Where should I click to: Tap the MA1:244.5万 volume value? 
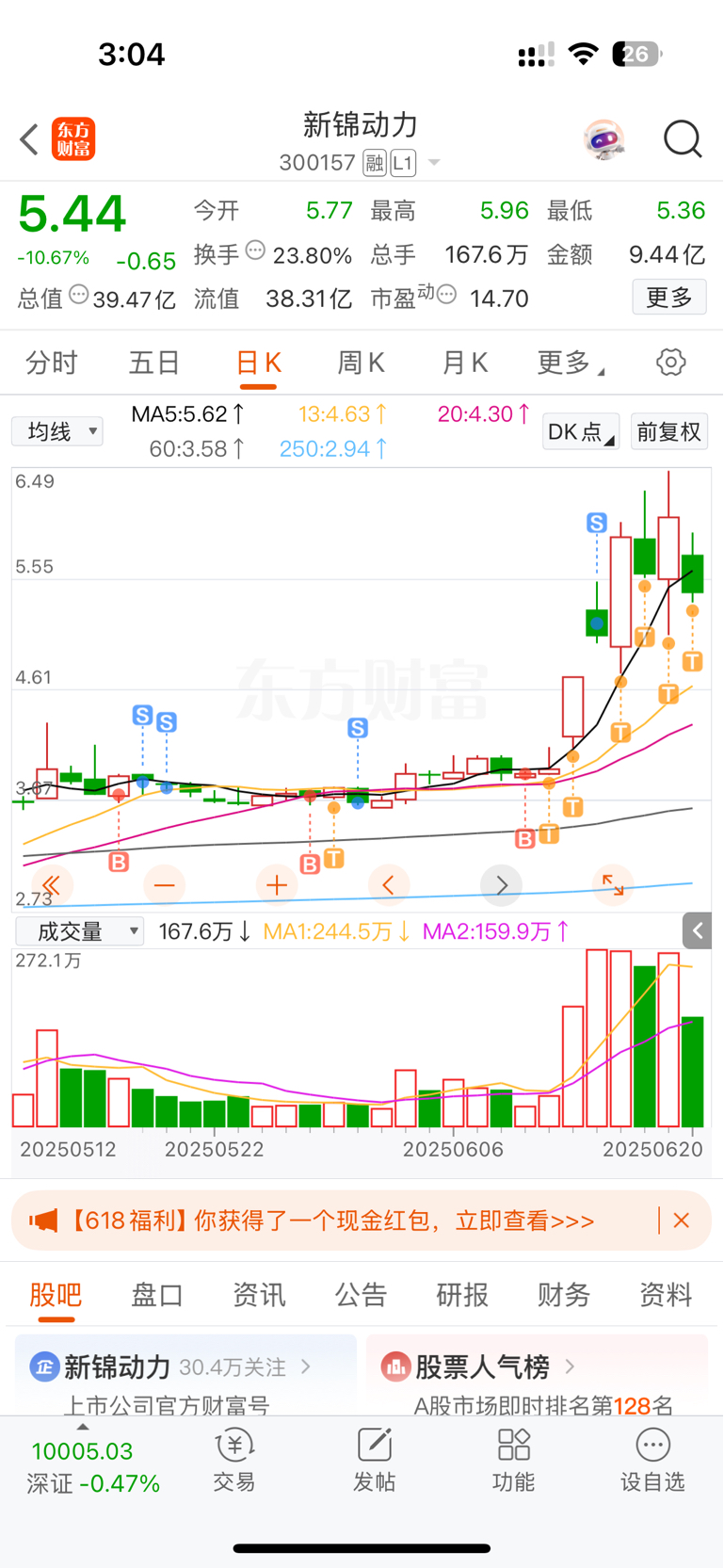336,931
